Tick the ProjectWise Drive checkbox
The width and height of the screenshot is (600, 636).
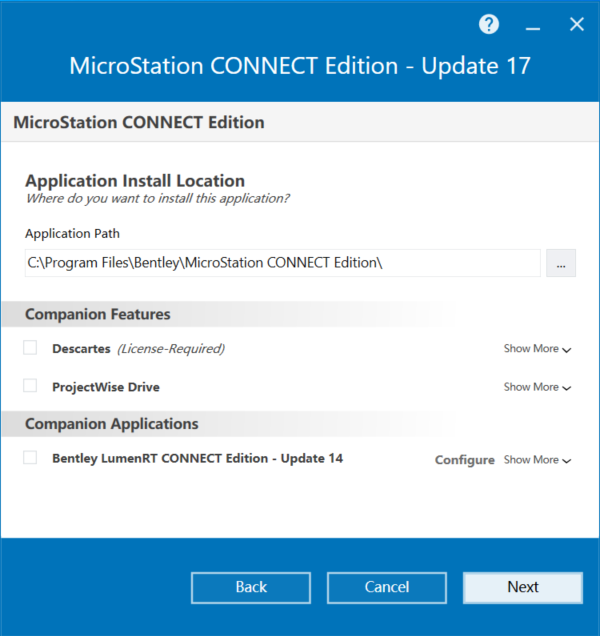(30, 386)
